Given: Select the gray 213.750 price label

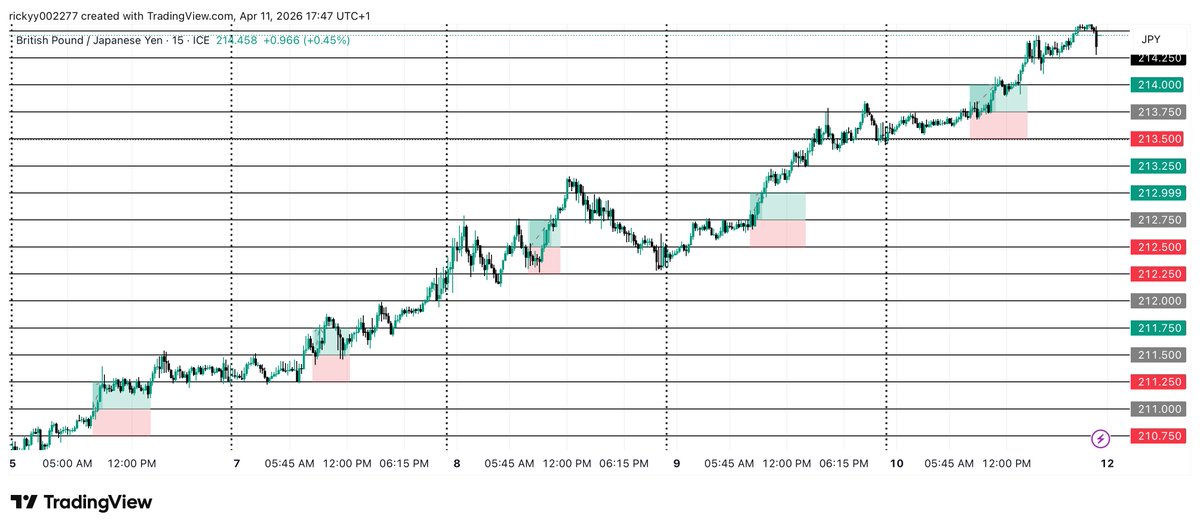Looking at the screenshot, I should (x=1157, y=112).
